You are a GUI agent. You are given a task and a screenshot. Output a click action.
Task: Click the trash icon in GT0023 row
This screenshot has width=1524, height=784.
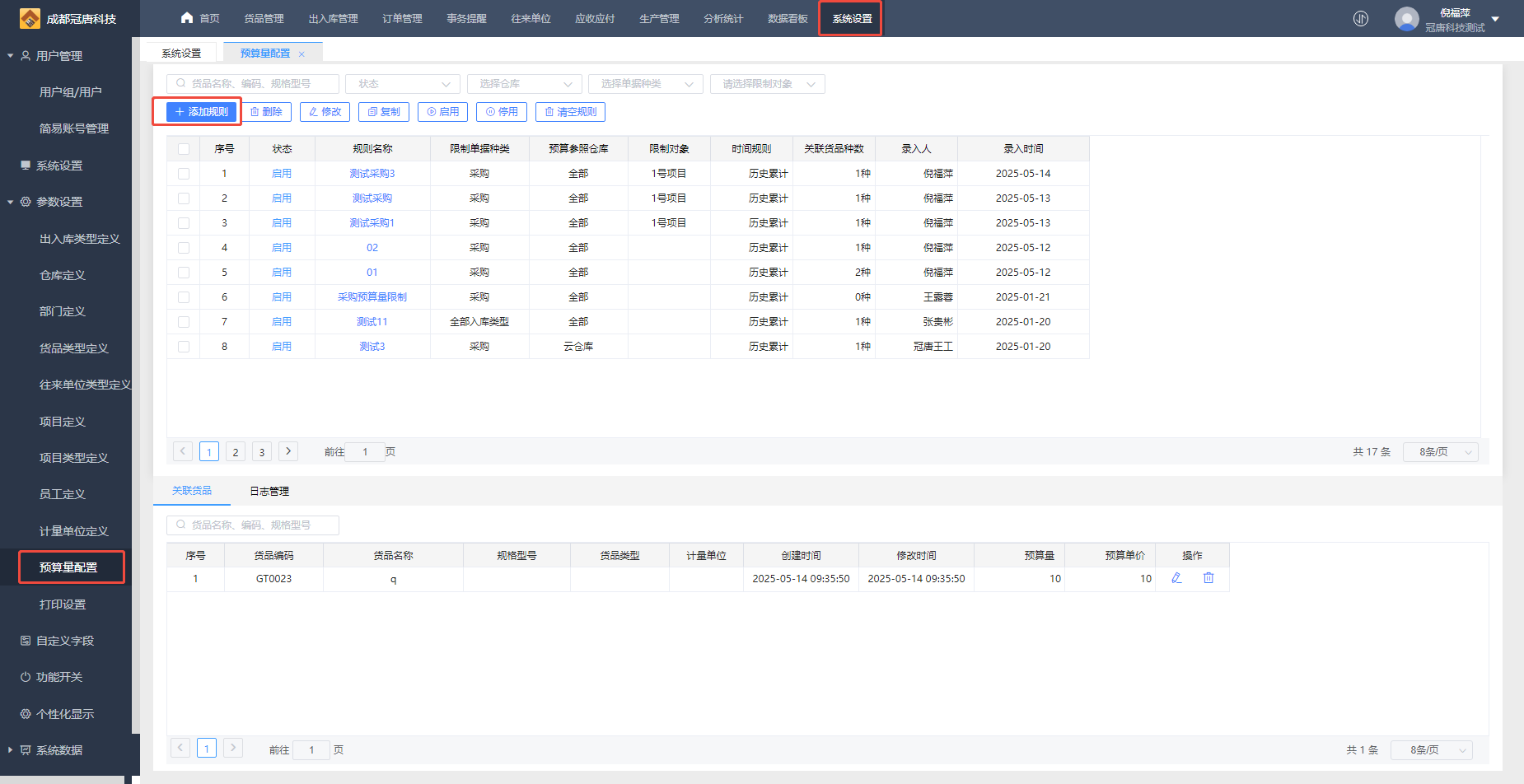pyautogui.click(x=1208, y=578)
